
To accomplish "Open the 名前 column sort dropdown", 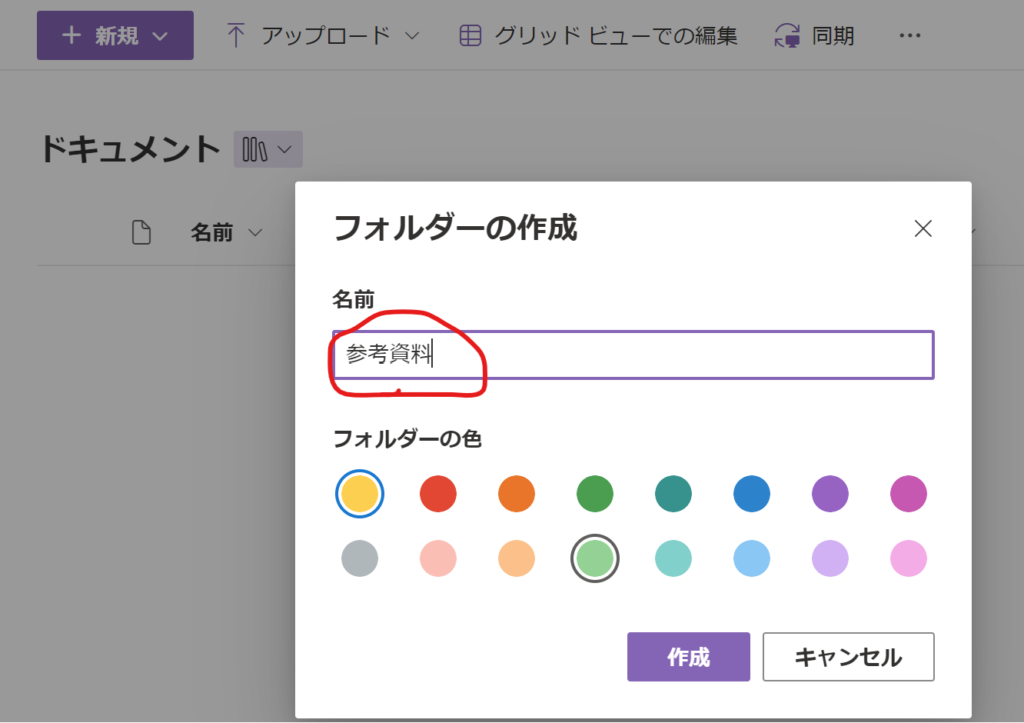I will pos(255,233).
